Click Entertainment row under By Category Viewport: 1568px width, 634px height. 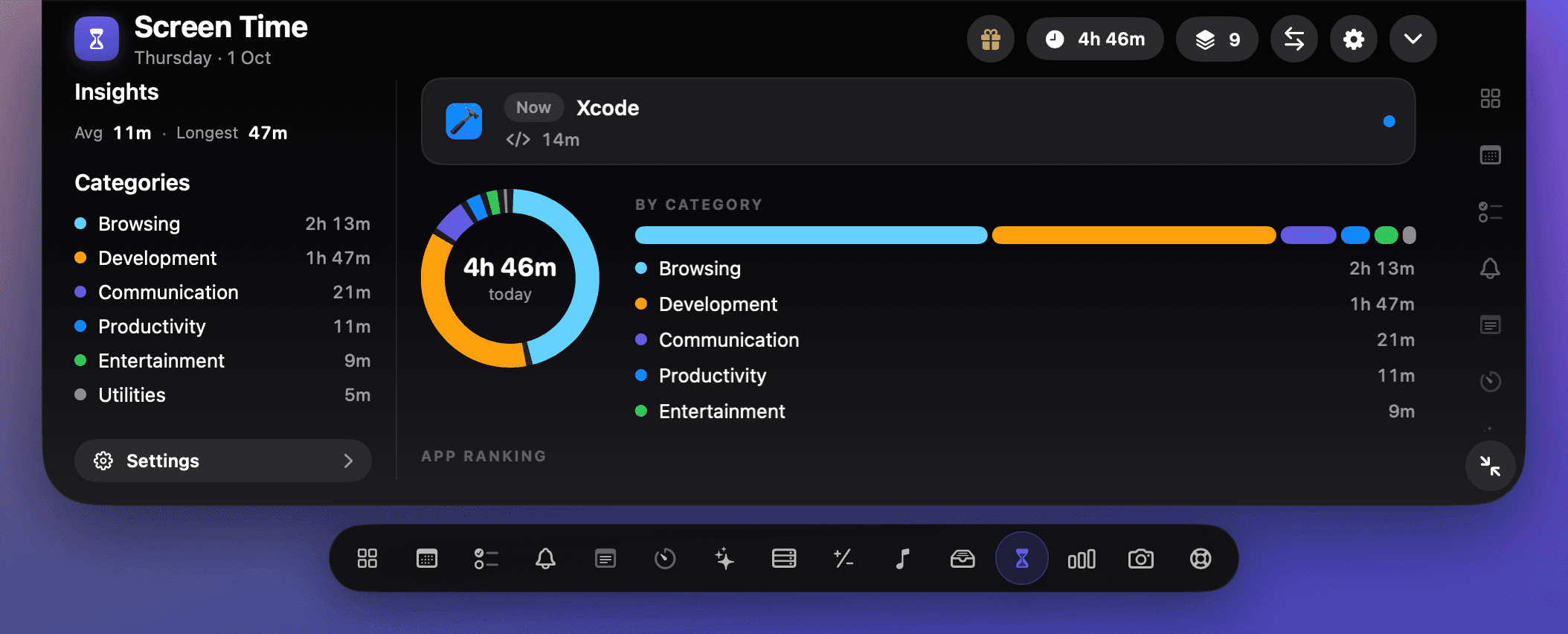tap(1025, 412)
